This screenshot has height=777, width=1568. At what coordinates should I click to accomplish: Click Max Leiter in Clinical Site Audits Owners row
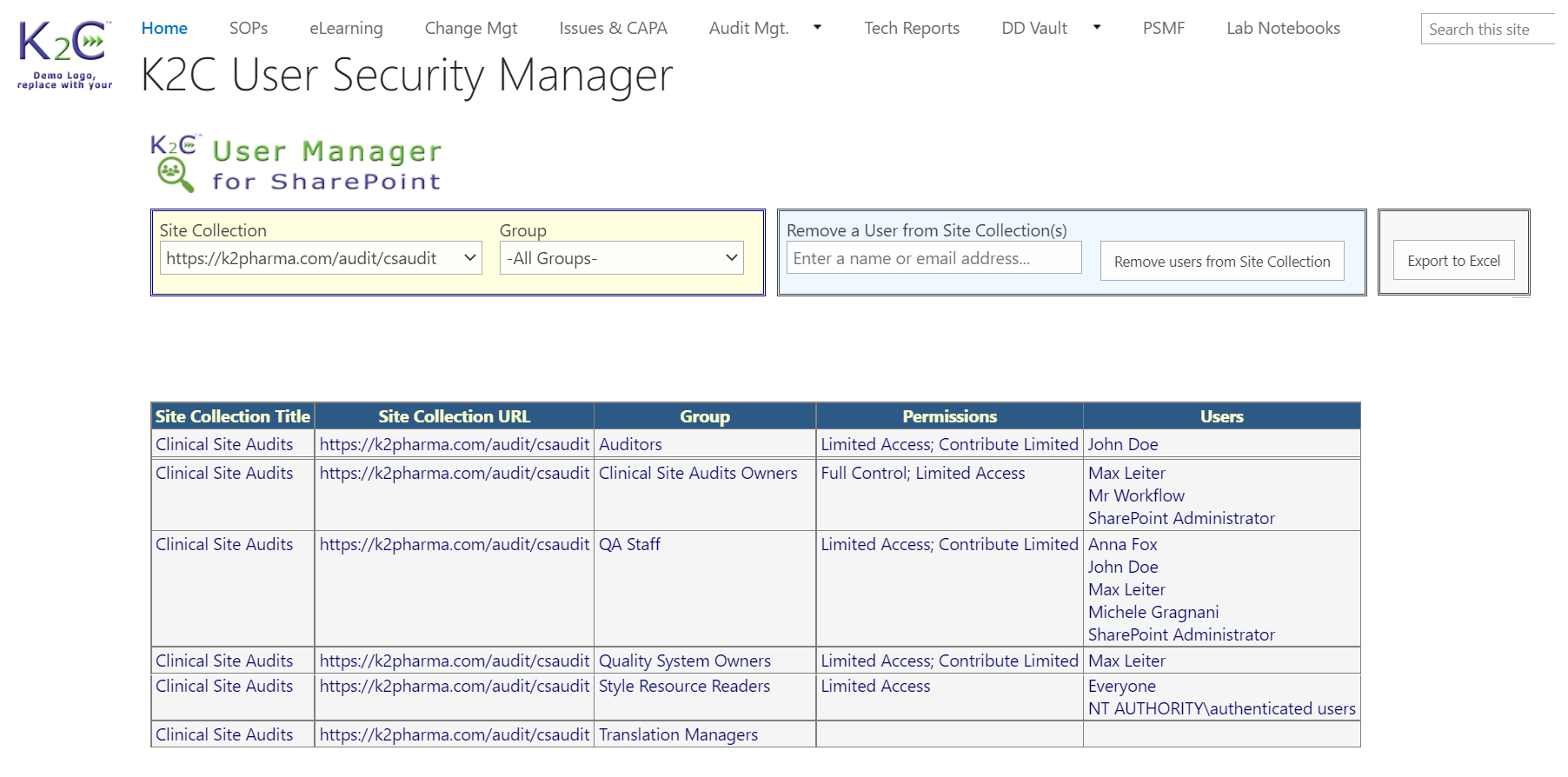[x=1126, y=473]
